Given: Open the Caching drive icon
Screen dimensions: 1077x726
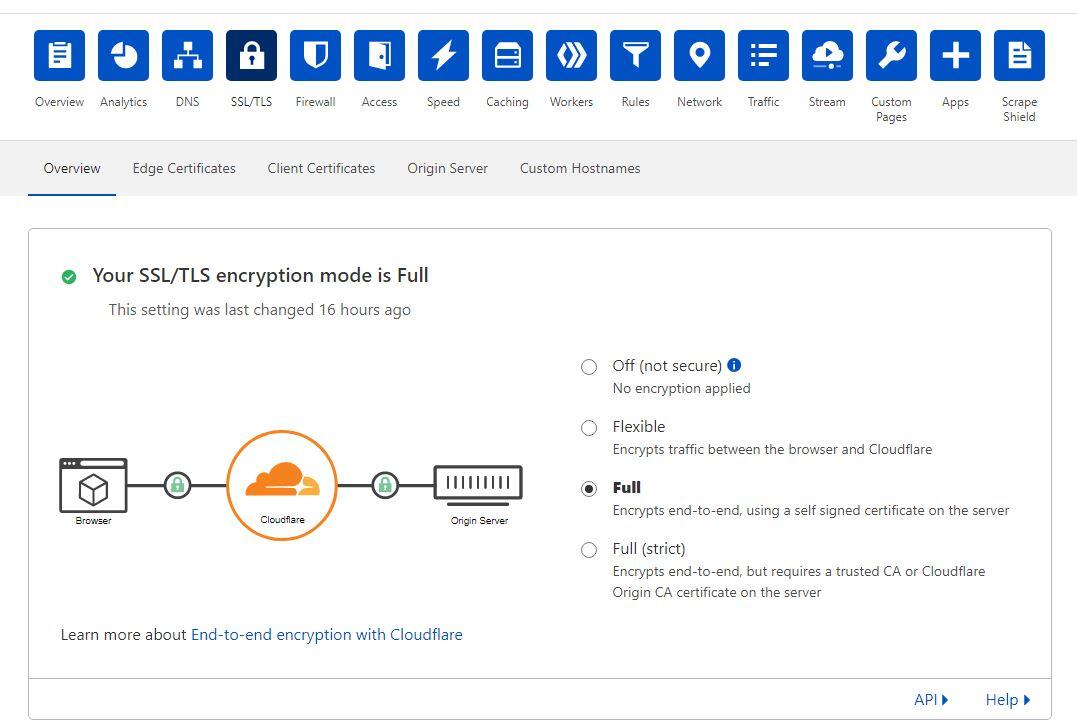Looking at the screenshot, I should pos(508,56).
